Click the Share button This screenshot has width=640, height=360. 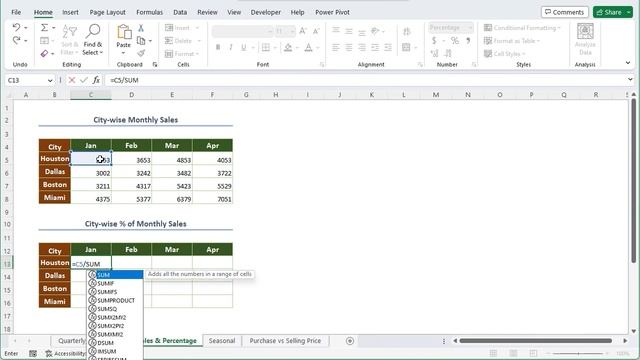coord(609,12)
